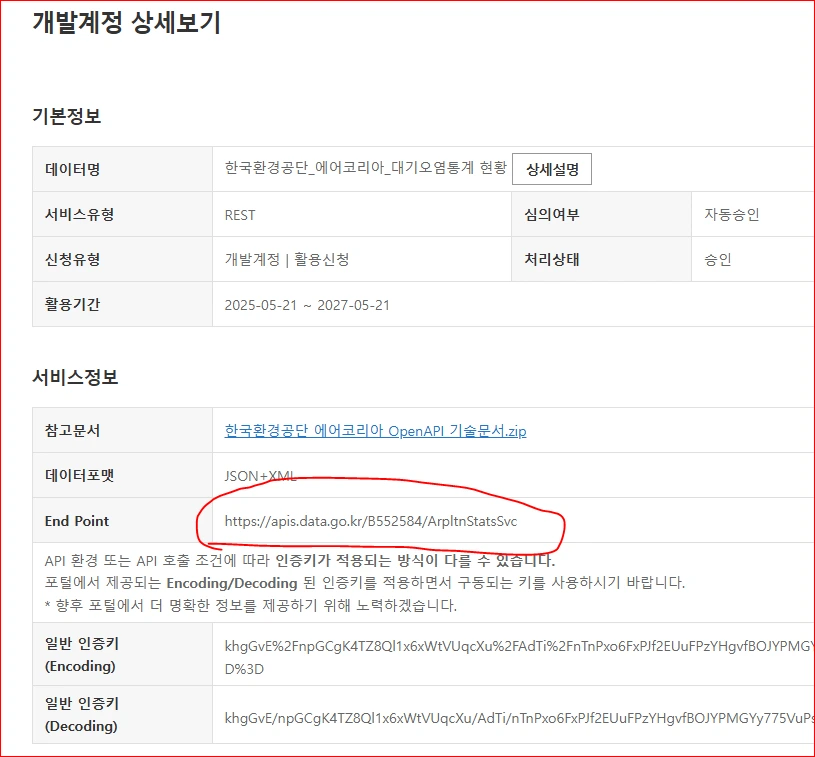Click the 심의여부 label cell
The image size is (815, 757).
pos(601,214)
